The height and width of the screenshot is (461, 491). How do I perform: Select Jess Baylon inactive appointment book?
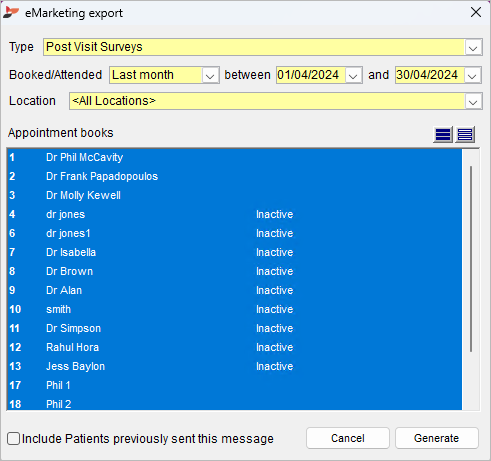pos(234,366)
